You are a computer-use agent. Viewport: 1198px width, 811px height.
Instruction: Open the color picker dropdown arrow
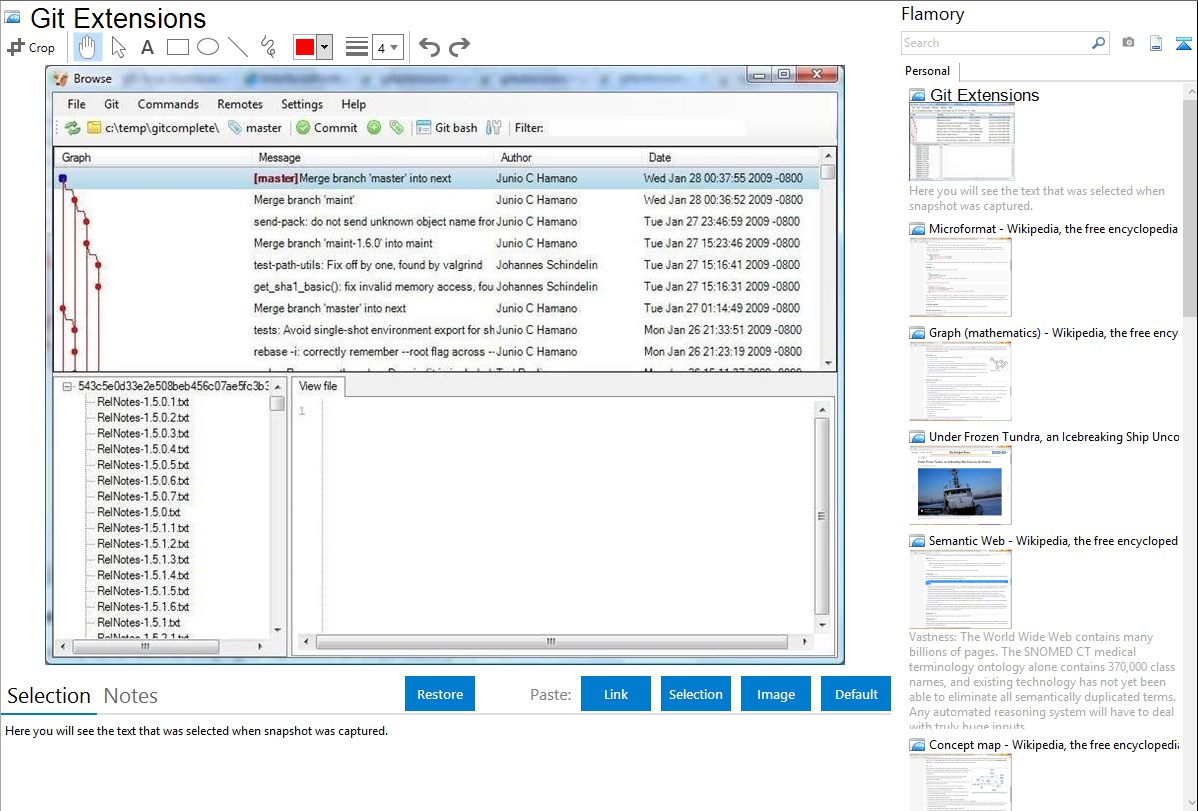point(324,47)
